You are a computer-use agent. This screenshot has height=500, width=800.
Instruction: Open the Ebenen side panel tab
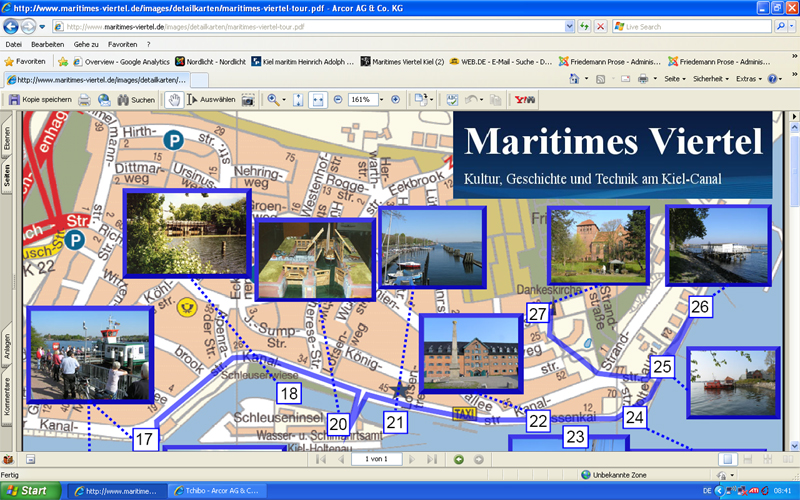point(7,138)
